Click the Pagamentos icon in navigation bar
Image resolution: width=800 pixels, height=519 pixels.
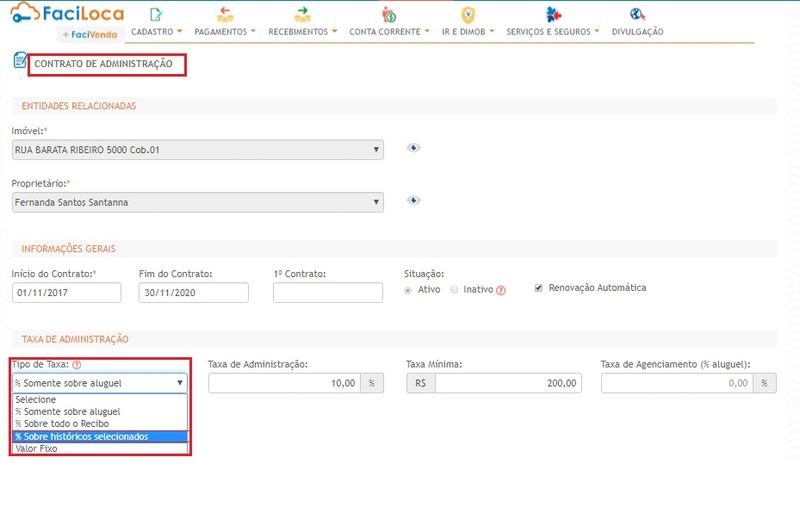click(x=224, y=14)
